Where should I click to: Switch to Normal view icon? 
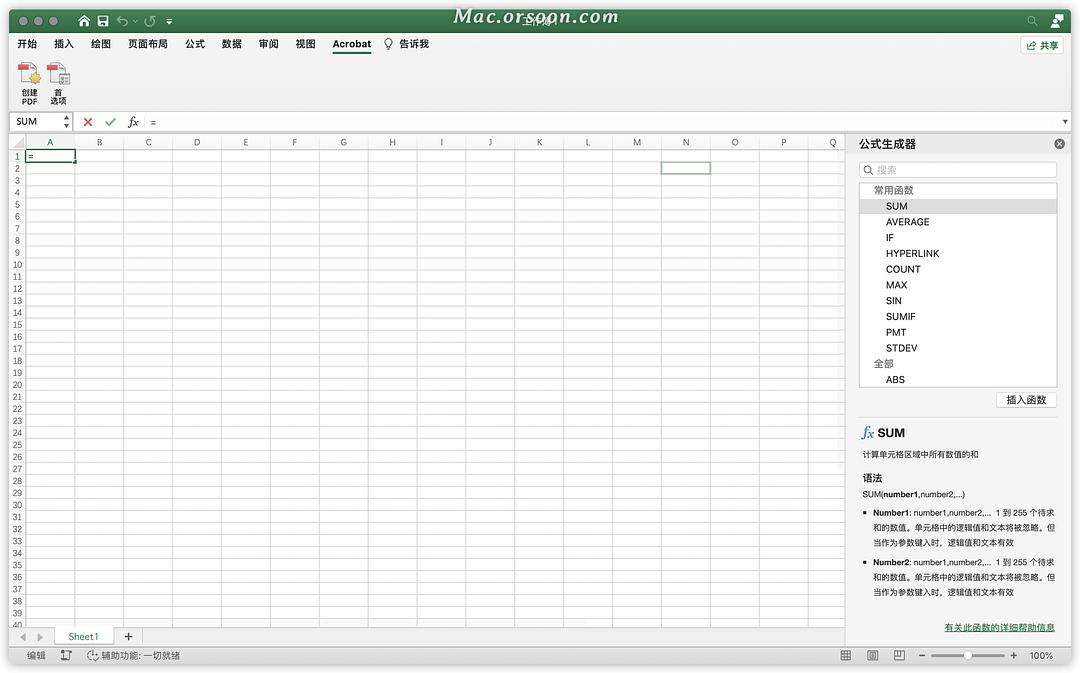(x=846, y=656)
